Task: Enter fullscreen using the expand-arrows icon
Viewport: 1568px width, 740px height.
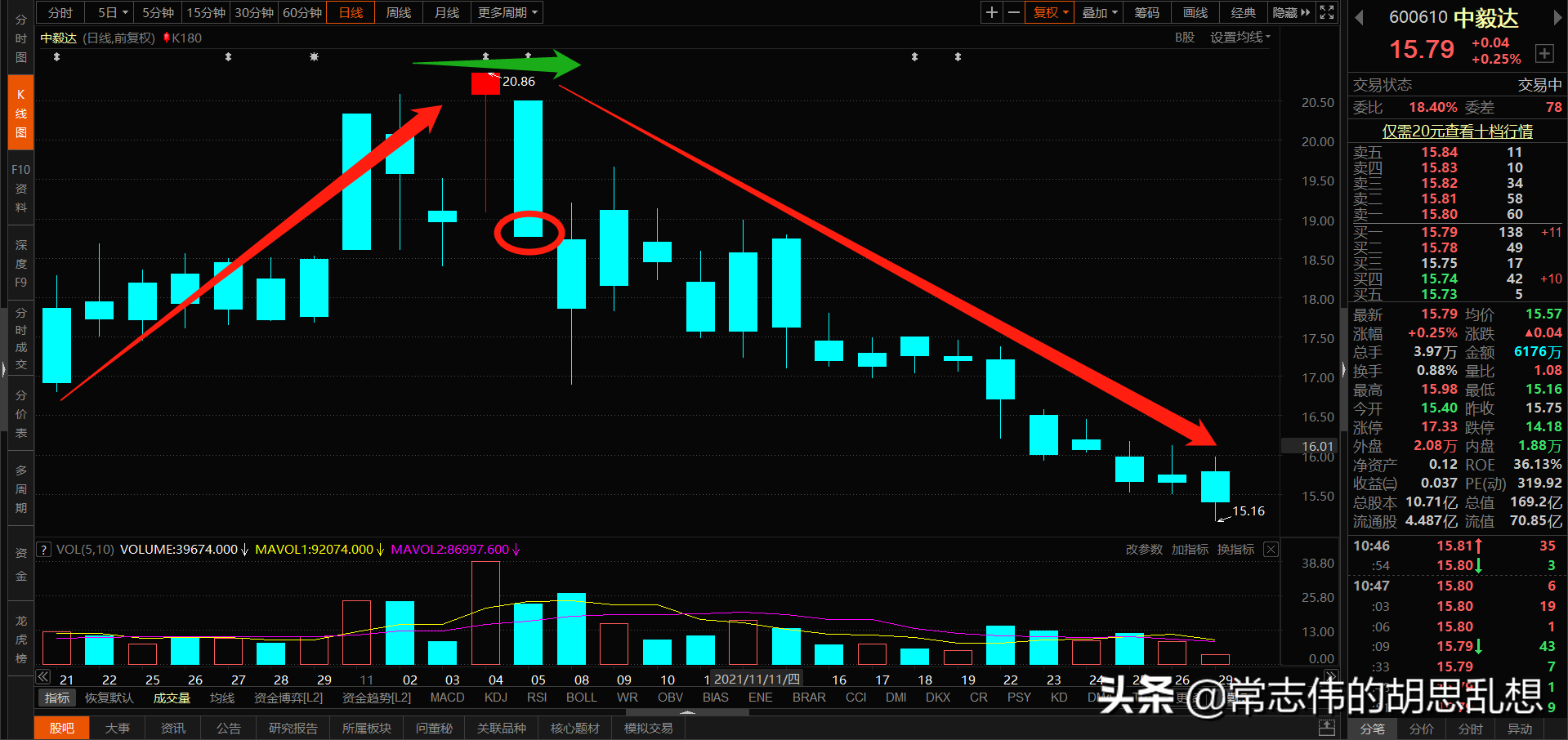Action: pyautogui.click(x=1326, y=12)
